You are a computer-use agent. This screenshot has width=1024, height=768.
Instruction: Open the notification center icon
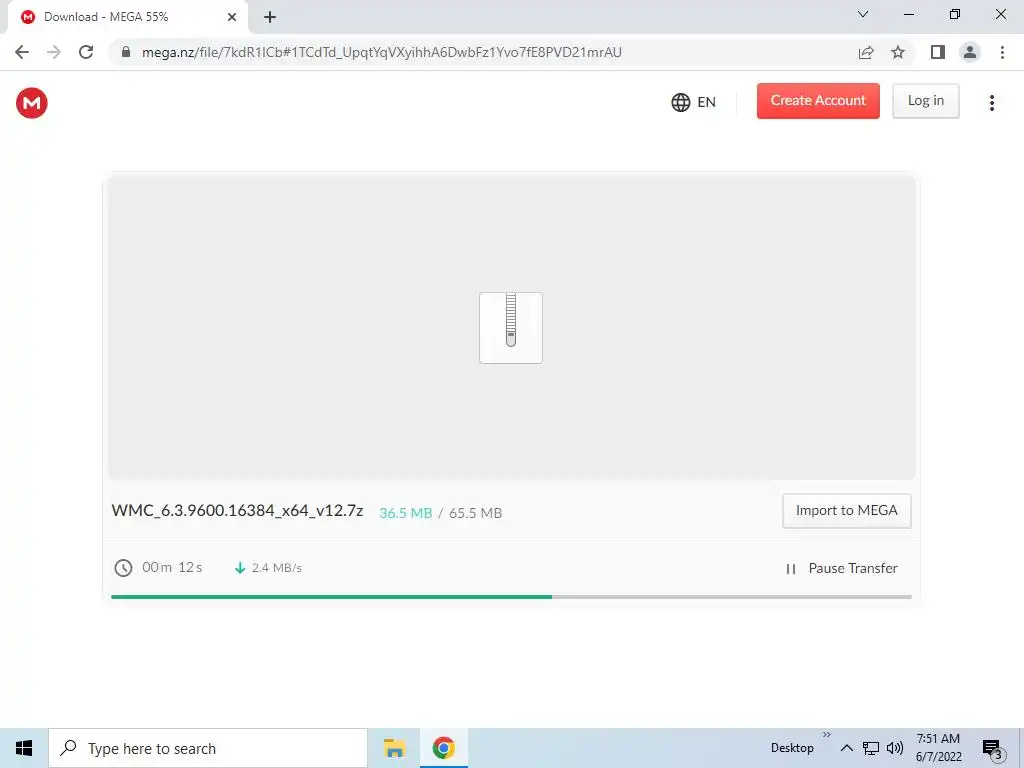[x=992, y=749]
